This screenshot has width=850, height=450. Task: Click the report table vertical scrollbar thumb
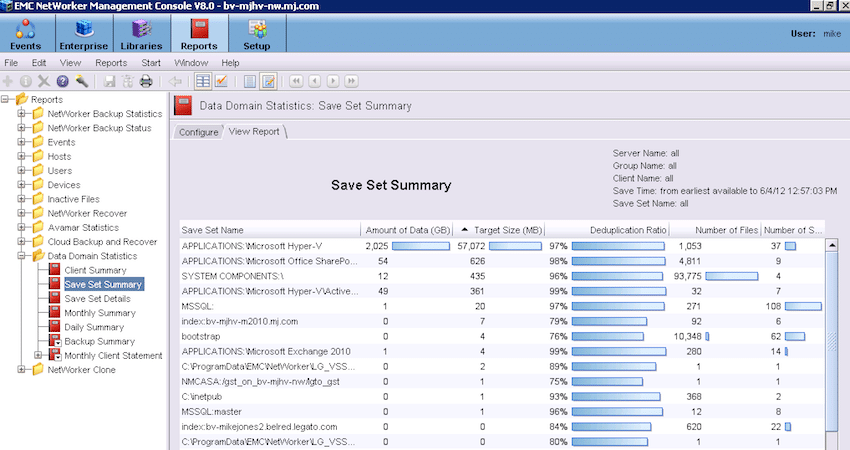pyautogui.click(x=832, y=342)
